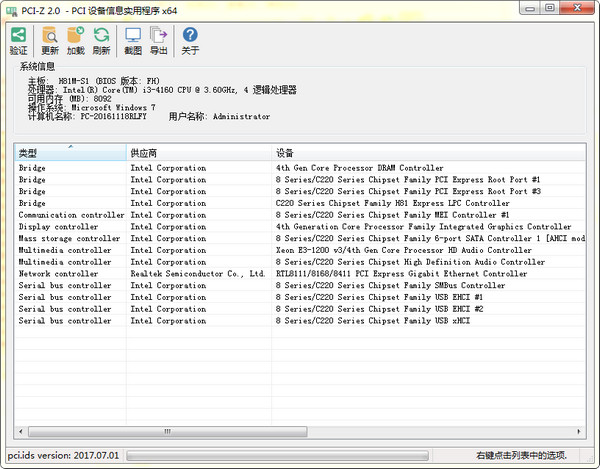Select the 4th Gen Core Processor DRAM Controller row
This screenshot has height=469, width=600.
[300, 168]
